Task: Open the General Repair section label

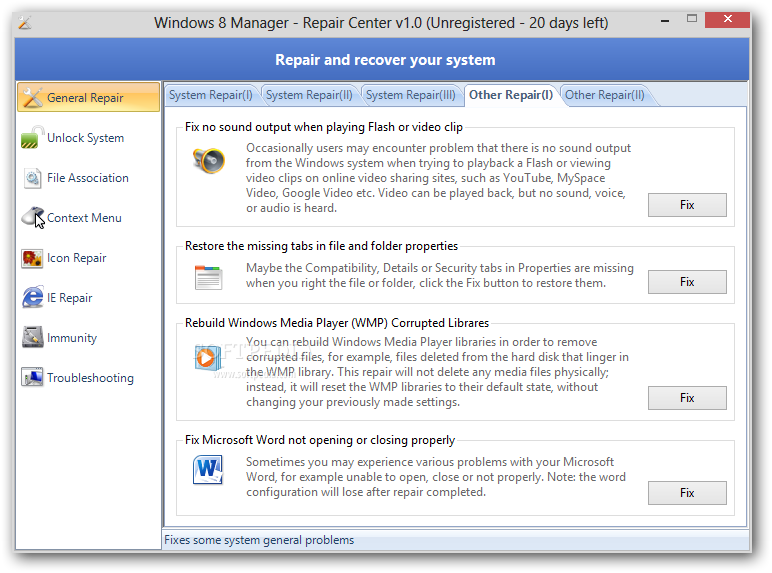Action: pos(85,98)
